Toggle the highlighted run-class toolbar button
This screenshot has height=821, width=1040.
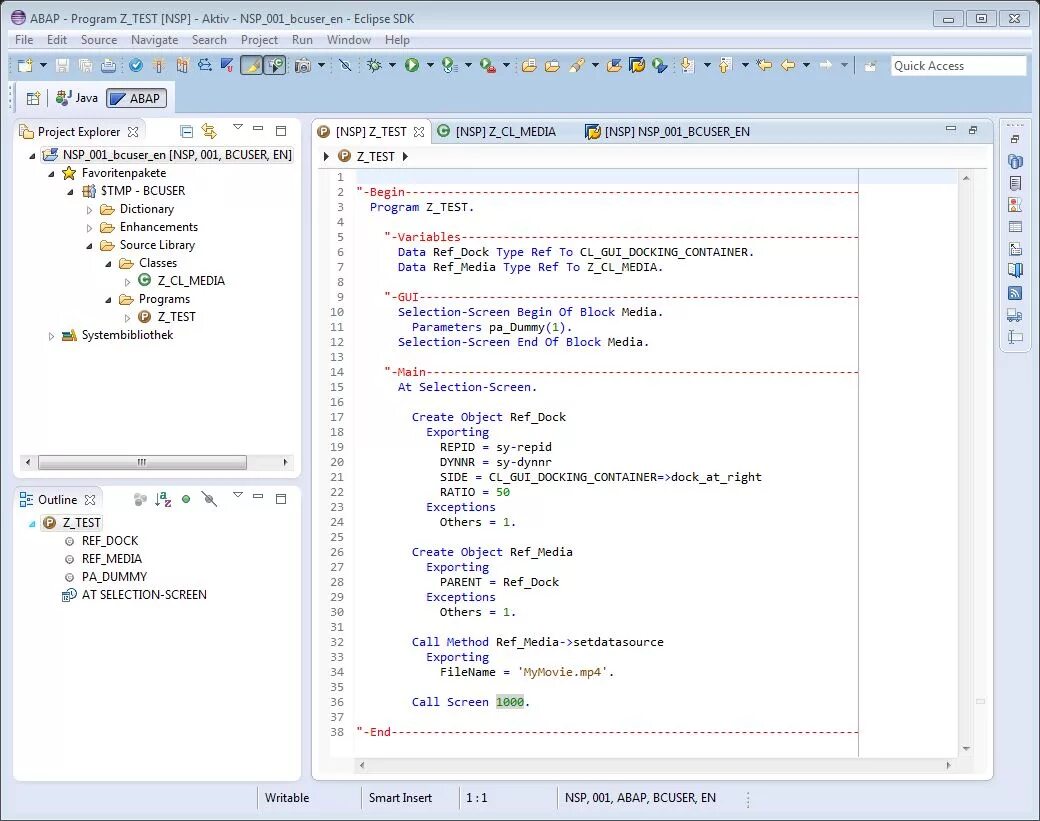click(275, 65)
